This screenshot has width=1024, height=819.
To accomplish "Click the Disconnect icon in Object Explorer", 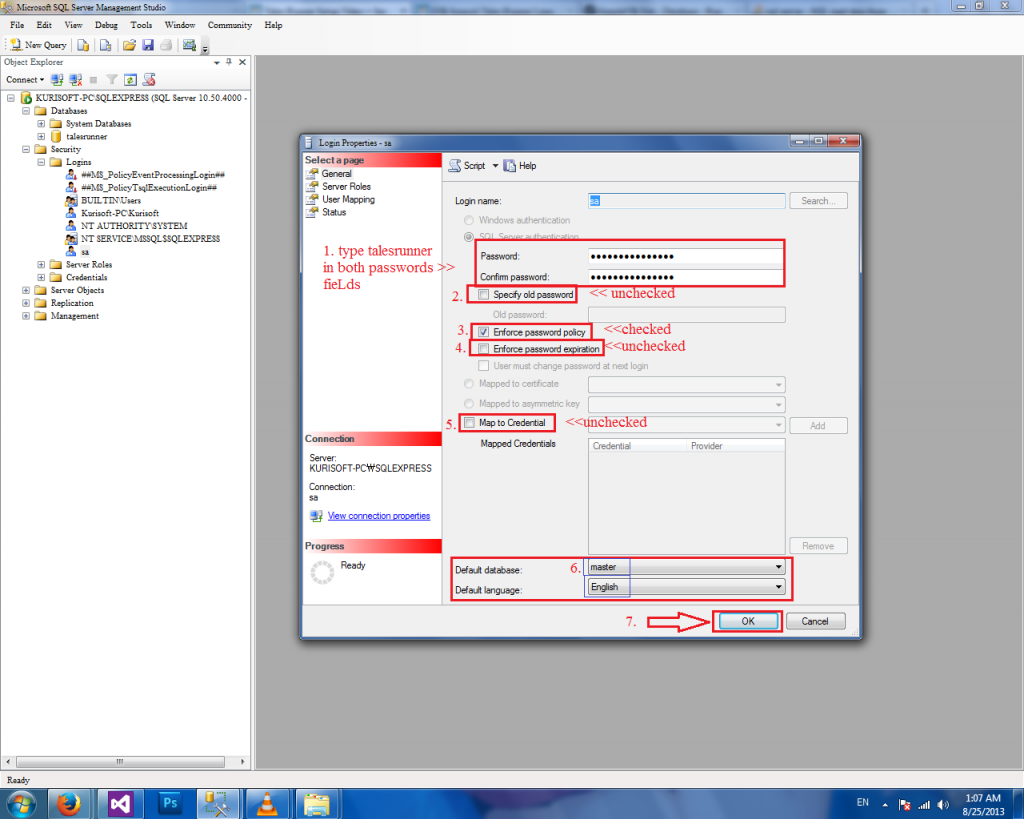I will 75,79.
